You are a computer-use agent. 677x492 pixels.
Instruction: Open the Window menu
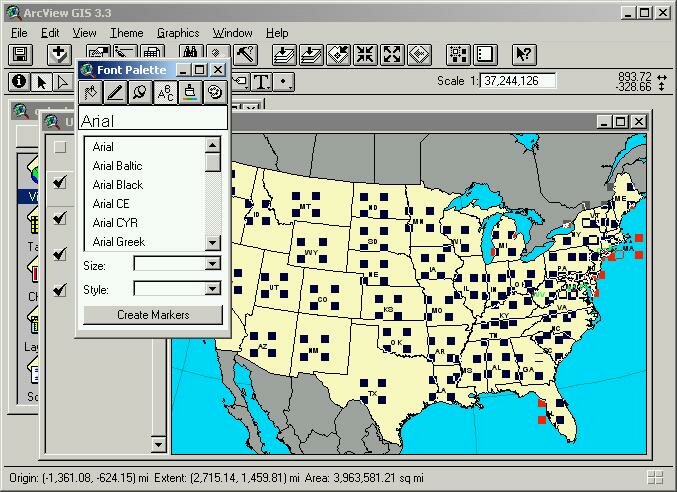pyautogui.click(x=232, y=33)
